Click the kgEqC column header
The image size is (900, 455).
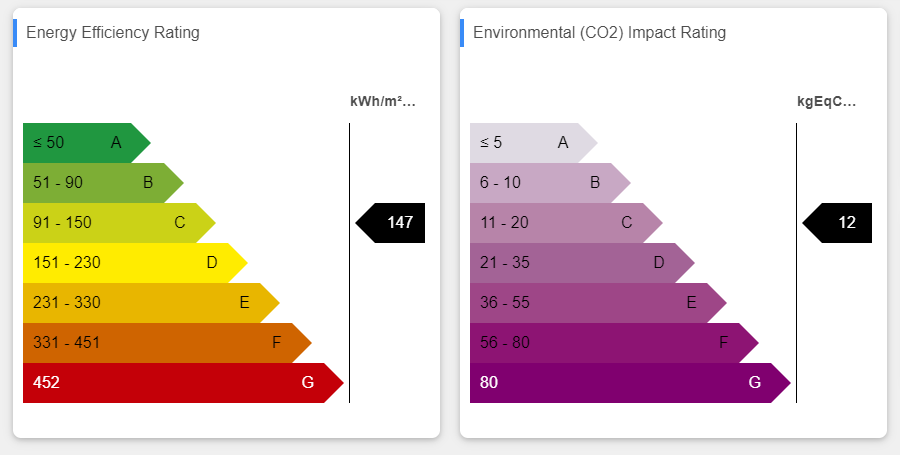pyautogui.click(x=827, y=101)
